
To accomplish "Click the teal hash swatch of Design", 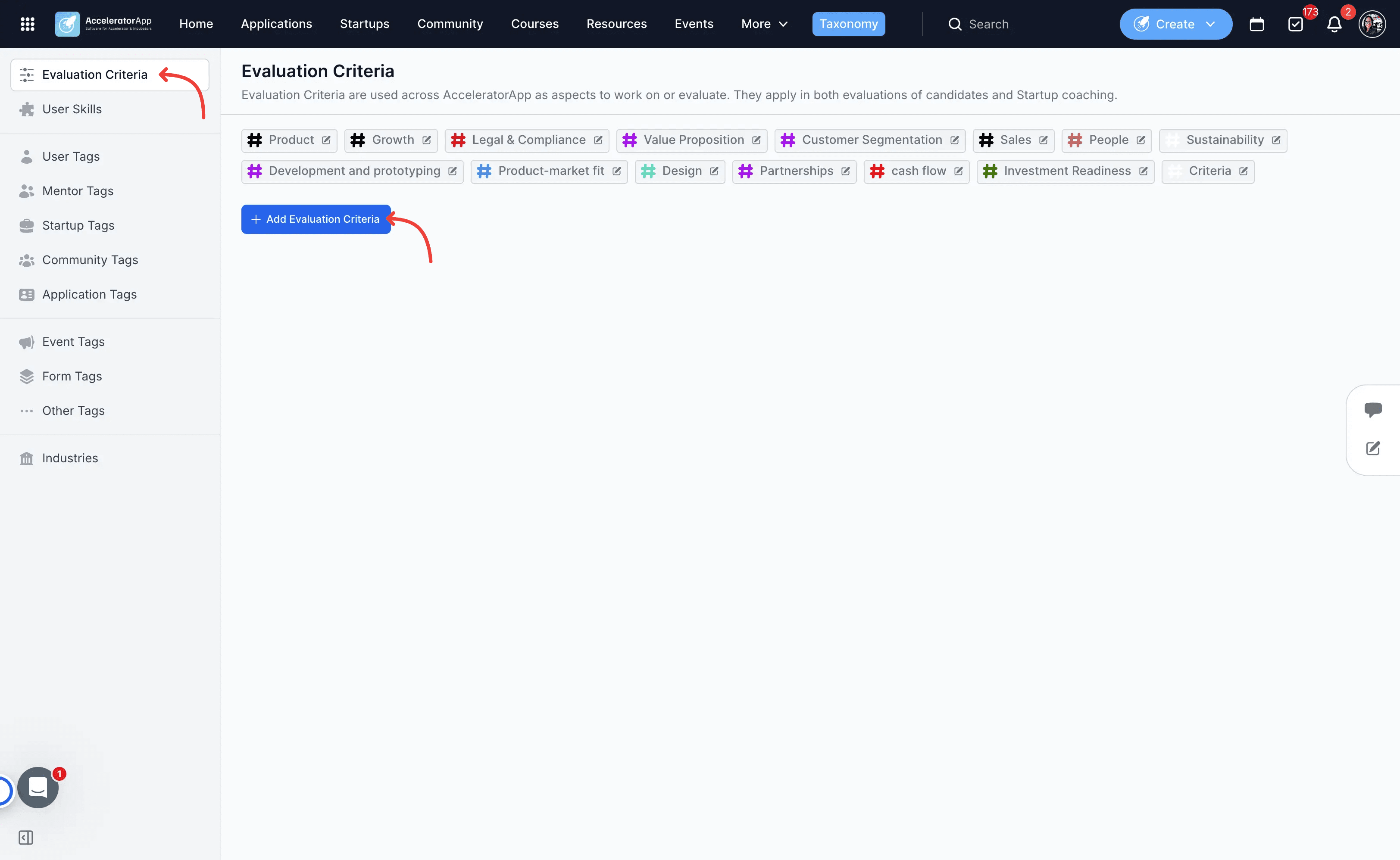I will [x=648, y=171].
